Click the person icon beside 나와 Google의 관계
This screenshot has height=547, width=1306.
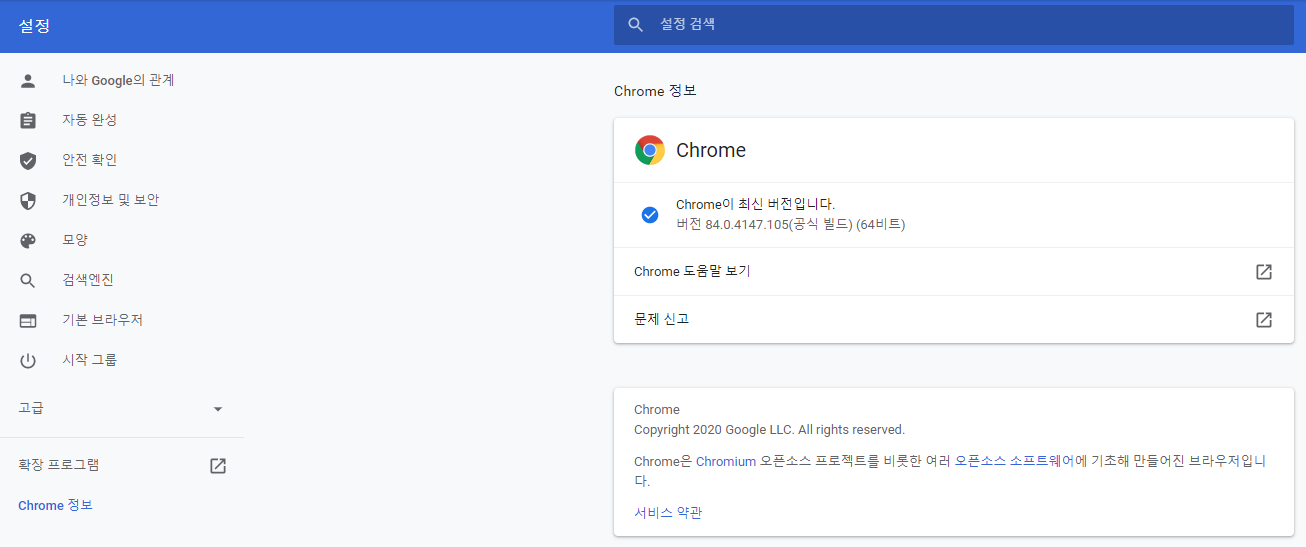point(28,81)
